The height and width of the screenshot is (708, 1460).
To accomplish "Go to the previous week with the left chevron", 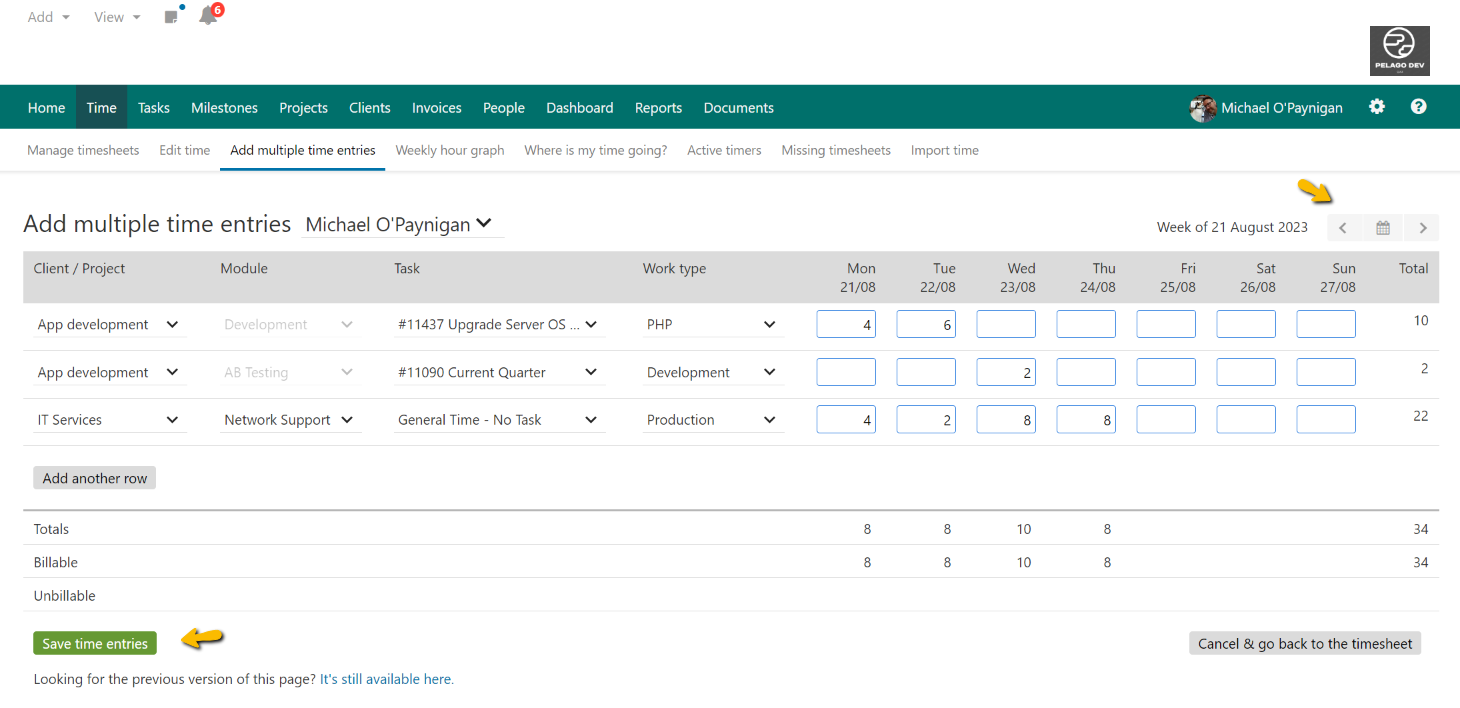I will tap(1343, 227).
